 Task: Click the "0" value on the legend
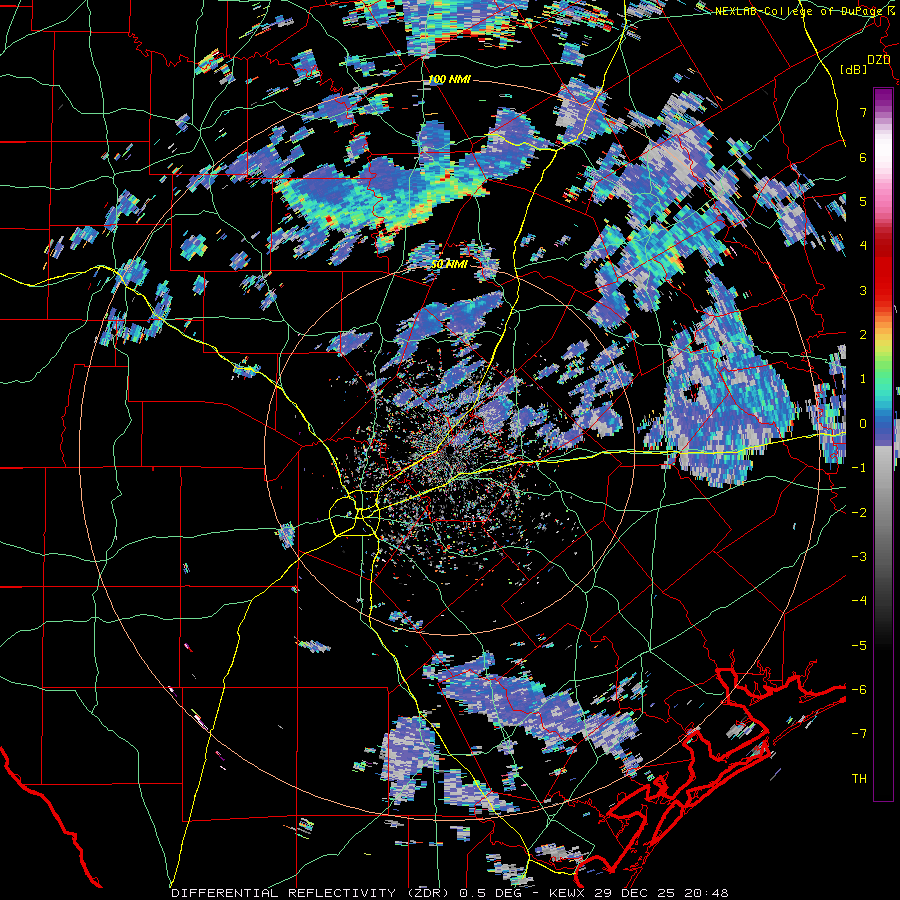point(863,424)
